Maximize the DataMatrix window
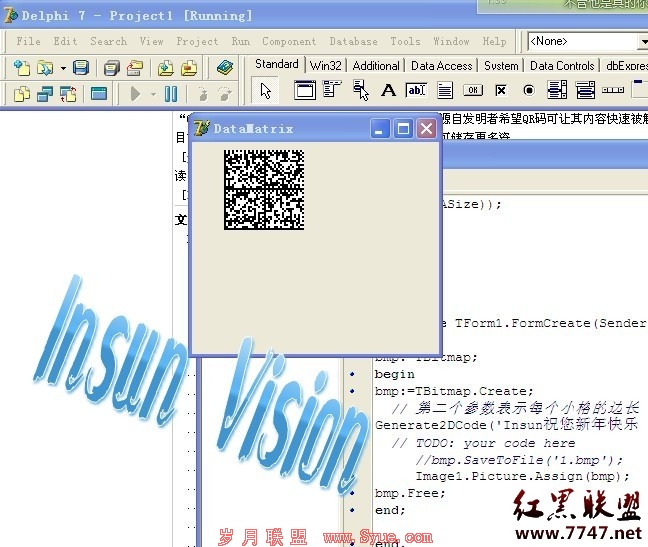The height and width of the screenshot is (547, 648). tap(403, 129)
